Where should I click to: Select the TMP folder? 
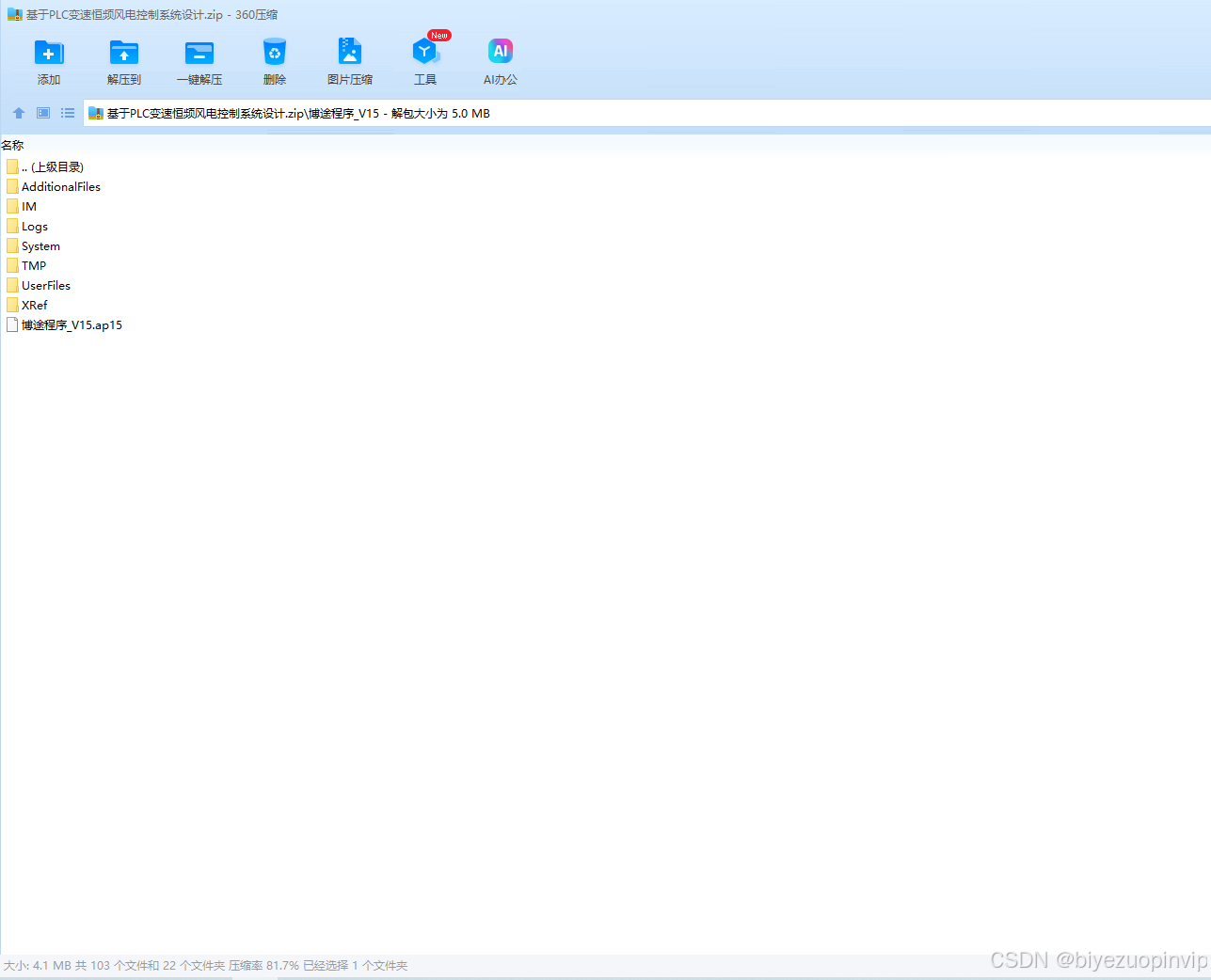(x=26, y=265)
